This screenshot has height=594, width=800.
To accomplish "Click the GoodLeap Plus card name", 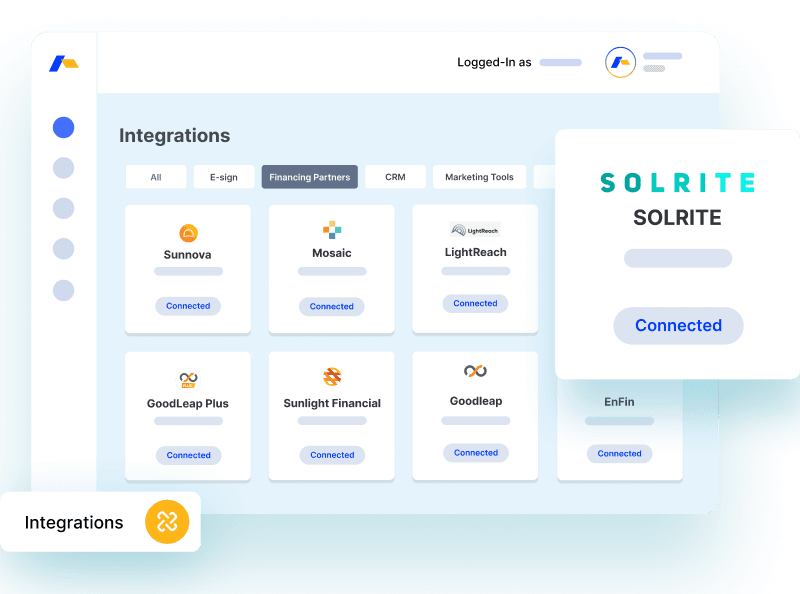I will (x=188, y=404).
